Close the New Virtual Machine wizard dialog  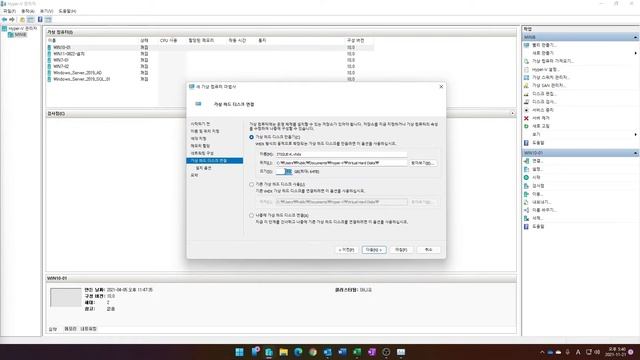point(441,87)
